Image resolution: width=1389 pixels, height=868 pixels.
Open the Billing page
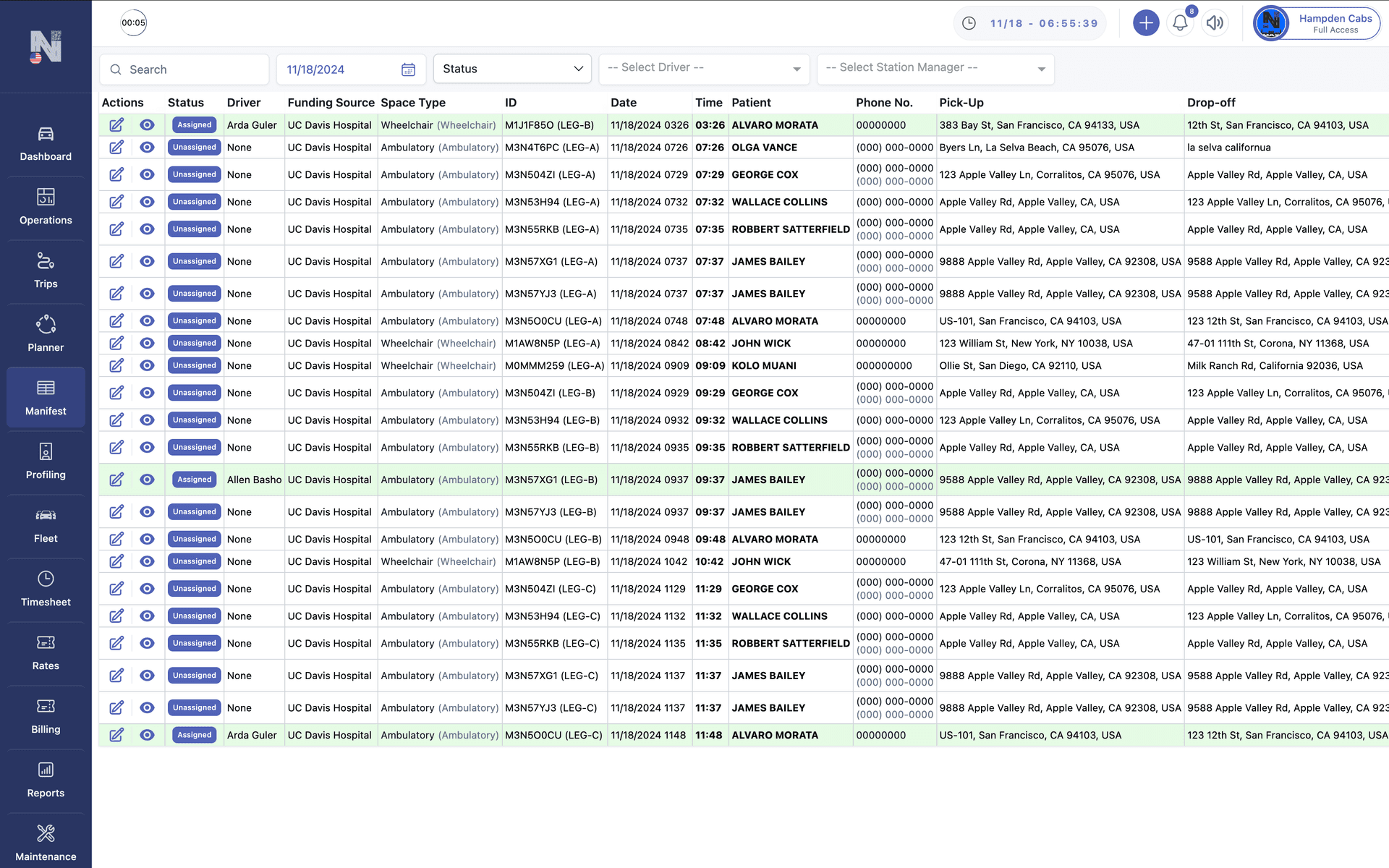(46, 717)
